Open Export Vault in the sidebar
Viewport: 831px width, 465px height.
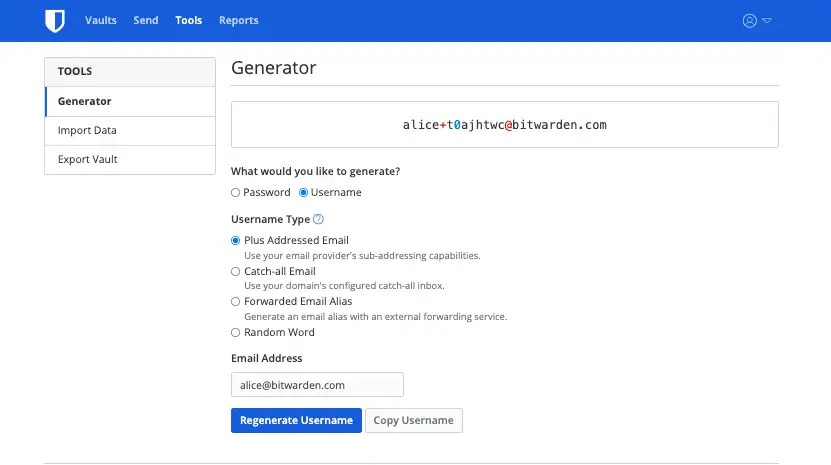(130, 160)
